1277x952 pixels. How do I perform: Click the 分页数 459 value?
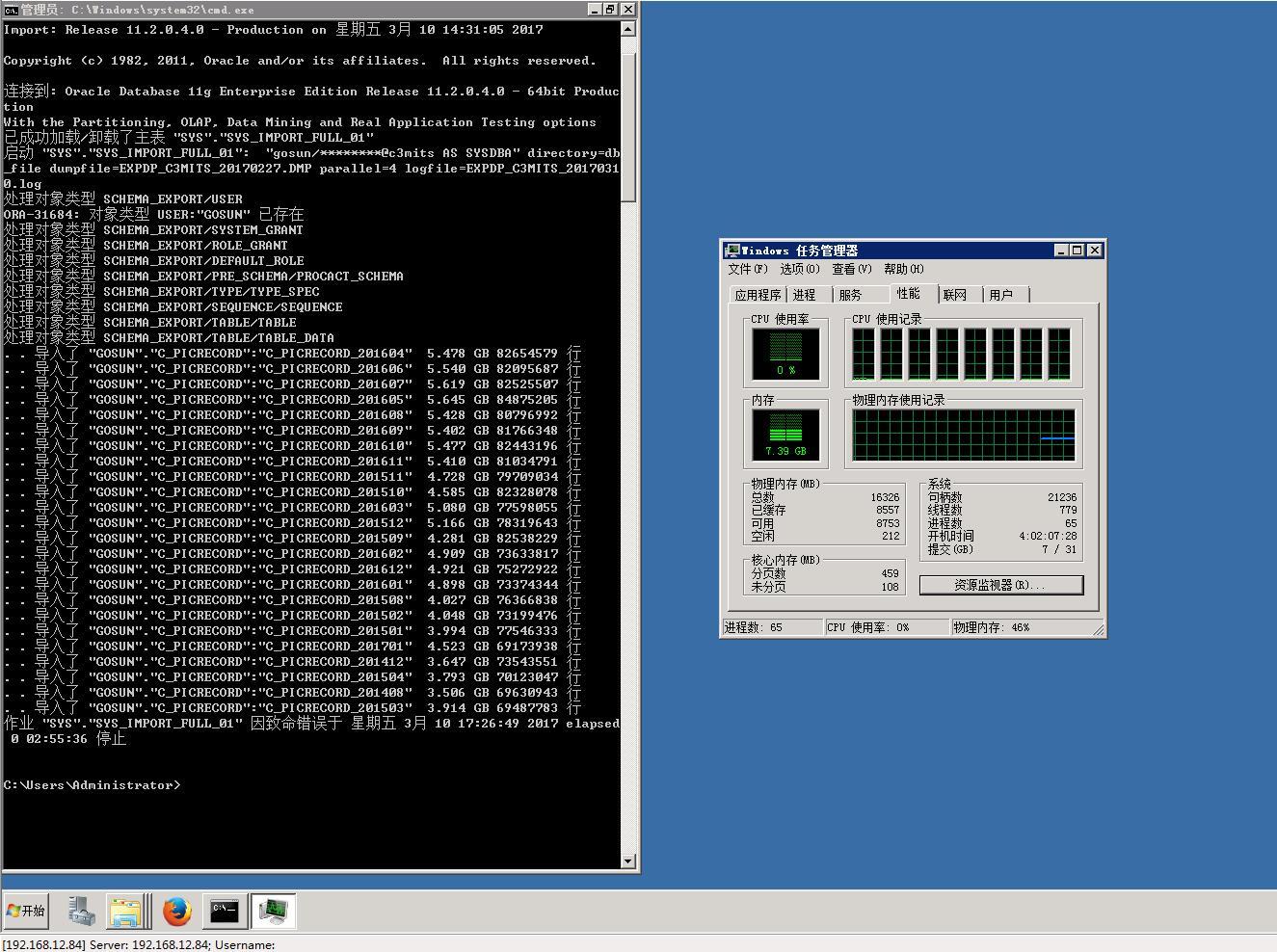pyautogui.click(x=890, y=573)
